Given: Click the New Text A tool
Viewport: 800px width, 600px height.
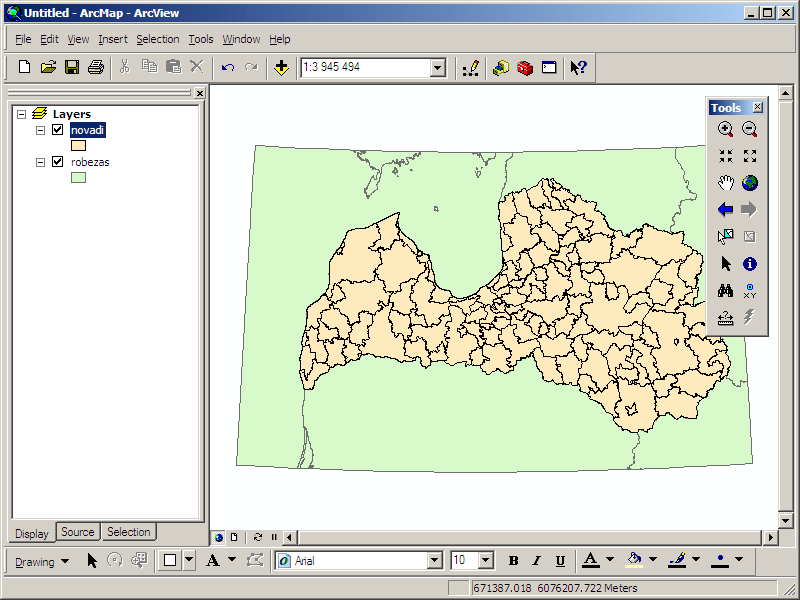Looking at the screenshot, I should [212, 561].
